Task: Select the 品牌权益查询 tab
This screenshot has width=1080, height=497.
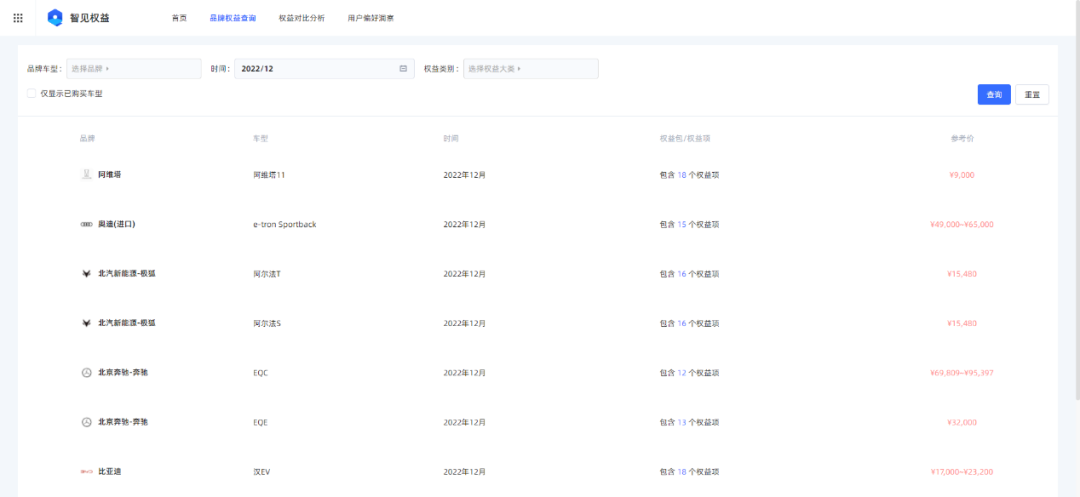Action: click(233, 18)
